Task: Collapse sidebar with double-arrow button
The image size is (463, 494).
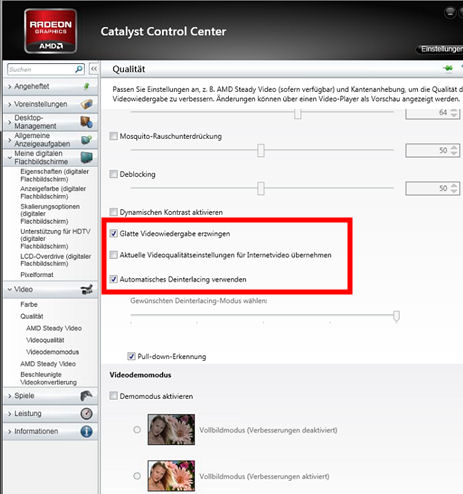Action: pos(94,69)
